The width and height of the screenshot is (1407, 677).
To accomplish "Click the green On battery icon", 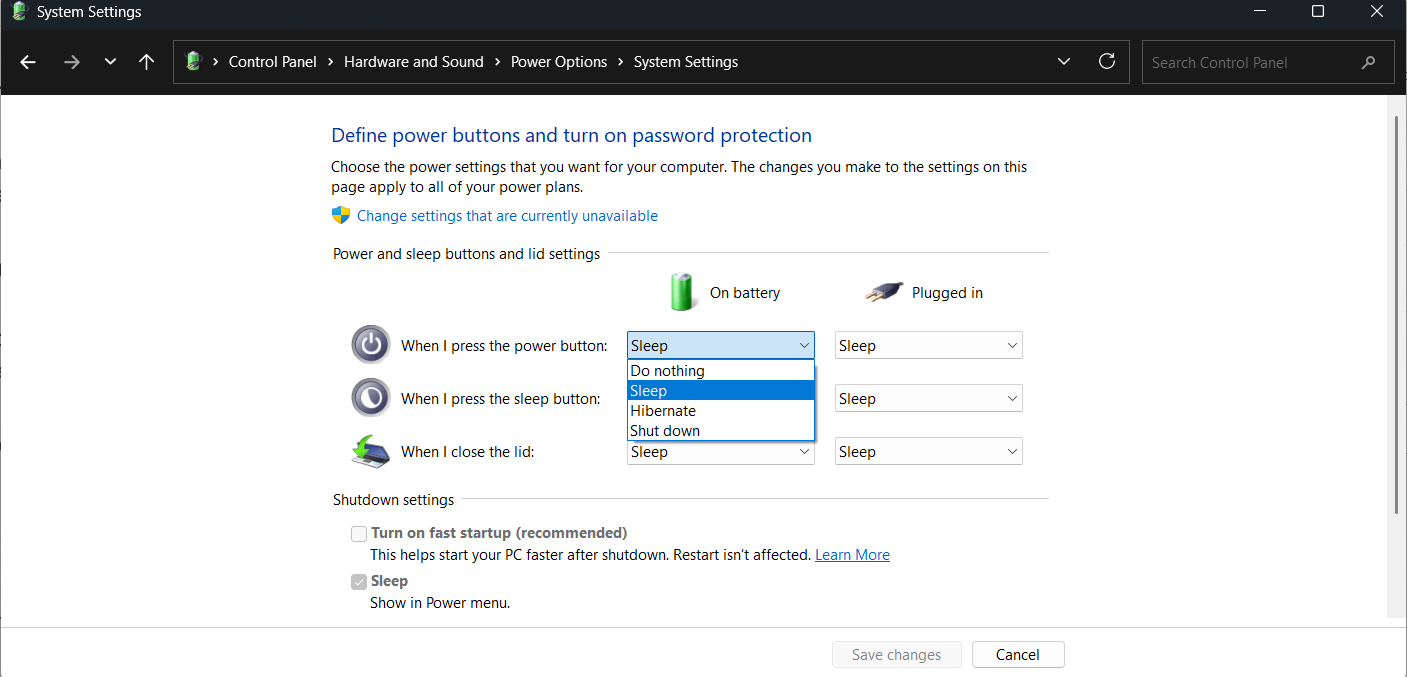I will (682, 292).
